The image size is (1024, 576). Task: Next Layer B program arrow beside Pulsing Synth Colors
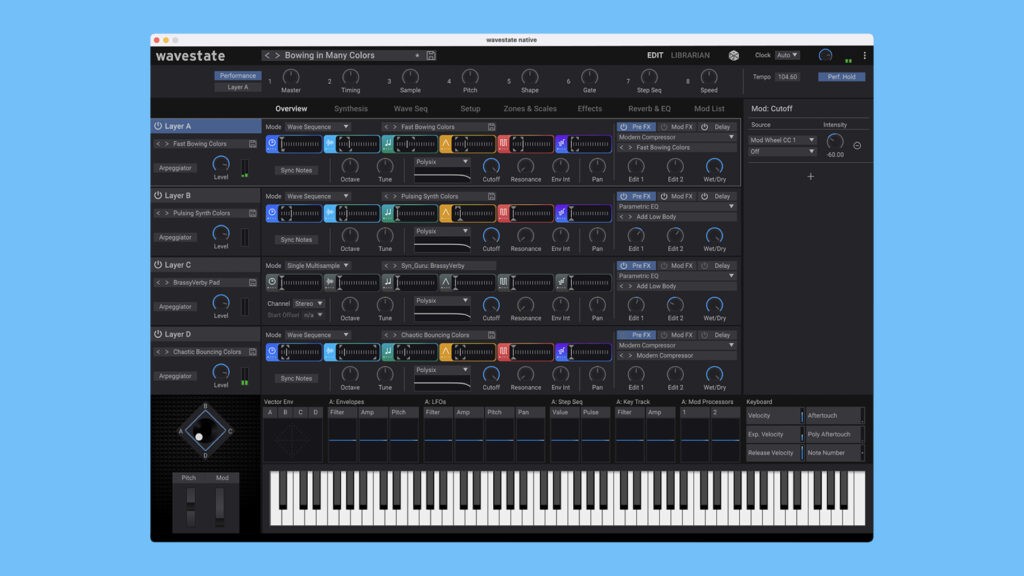(x=167, y=213)
